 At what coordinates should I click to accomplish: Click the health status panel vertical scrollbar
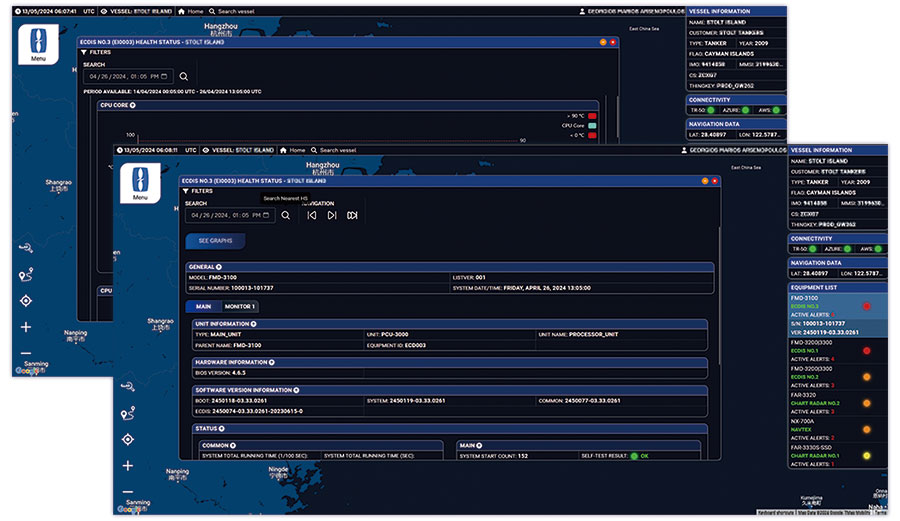(719, 296)
